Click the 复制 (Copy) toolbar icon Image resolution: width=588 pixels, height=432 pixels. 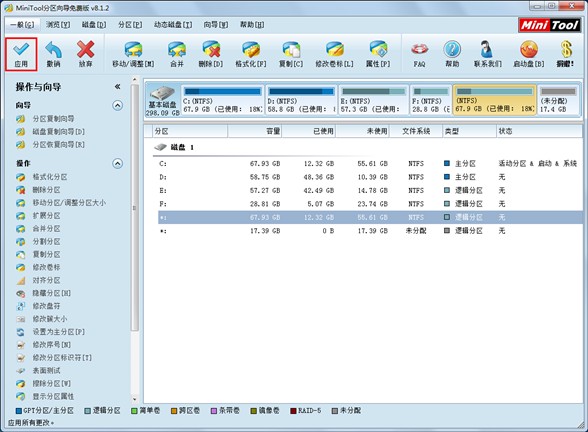tap(291, 50)
